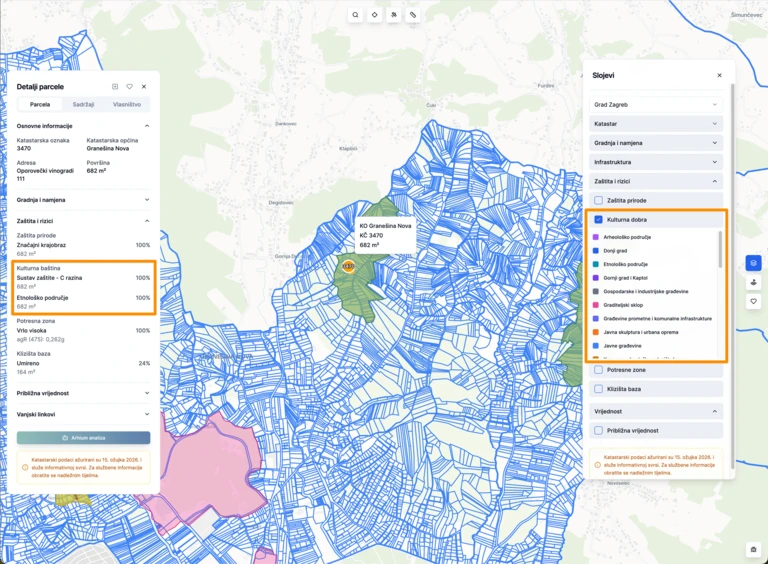Click the search icon in map toolbar
Viewport: 768px width, 564px height.
(x=355, y=15)
